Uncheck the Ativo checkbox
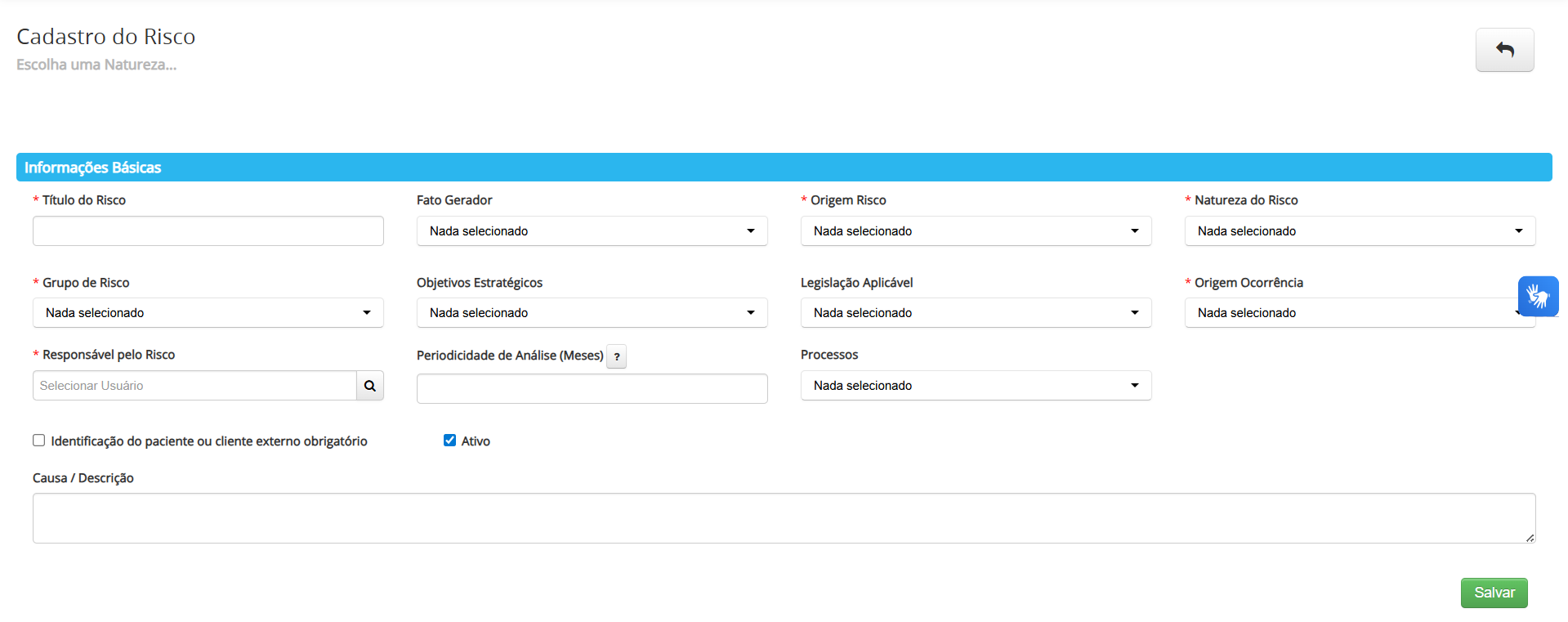 tap(449, 441)
